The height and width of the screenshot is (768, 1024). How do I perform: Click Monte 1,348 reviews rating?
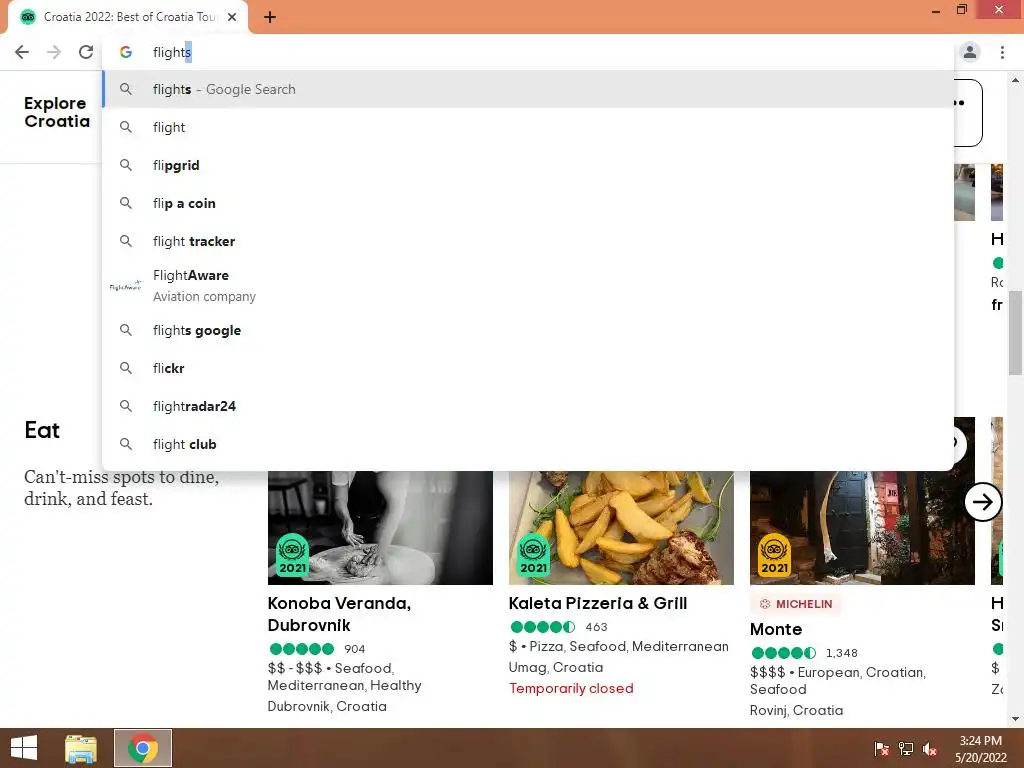(x=804, y=652)
